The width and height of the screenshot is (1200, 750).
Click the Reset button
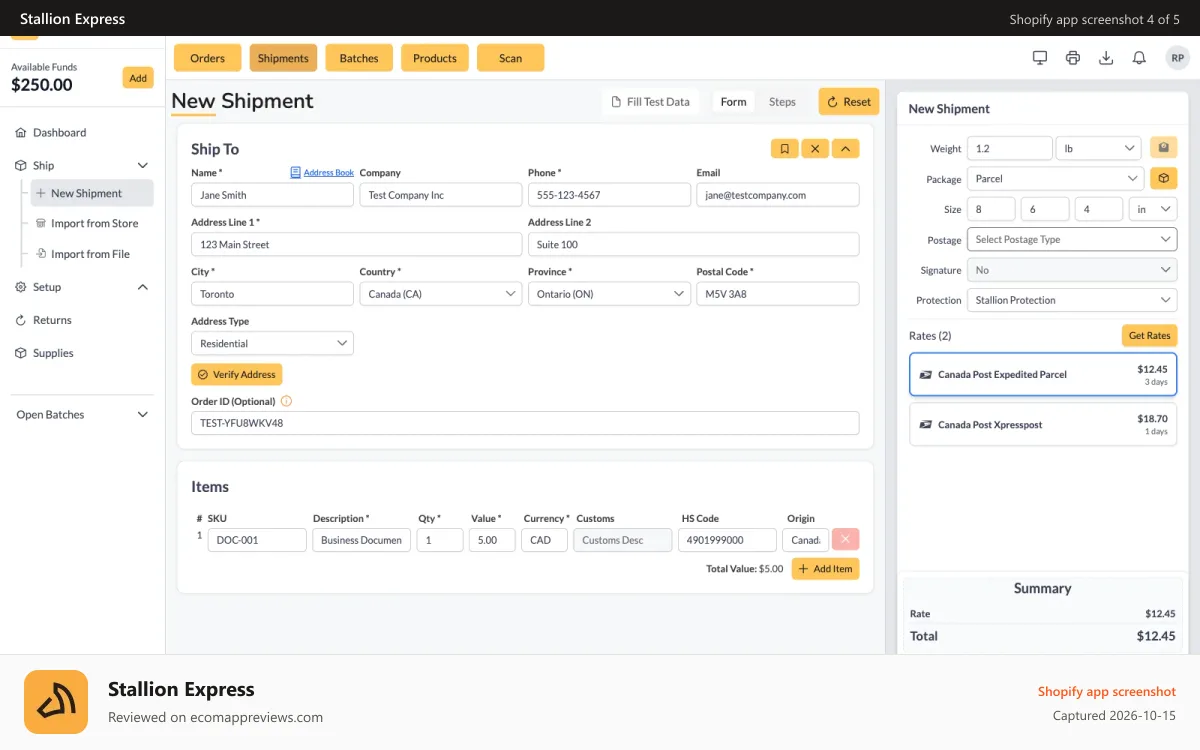(x=848, y=102)
